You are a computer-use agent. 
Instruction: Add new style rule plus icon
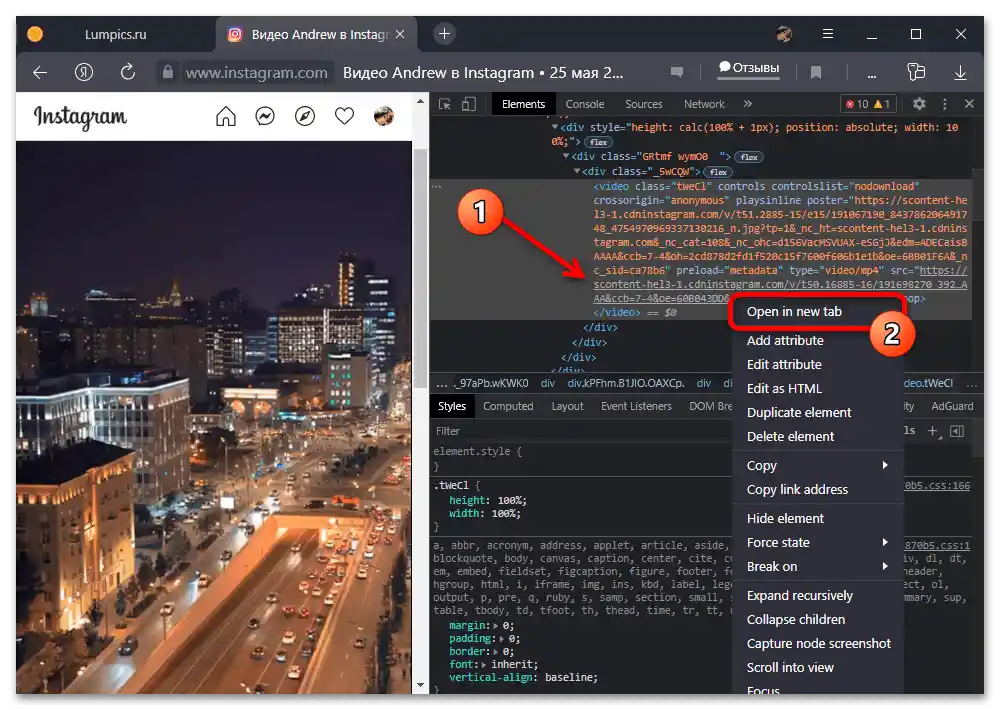click(934, 431)
